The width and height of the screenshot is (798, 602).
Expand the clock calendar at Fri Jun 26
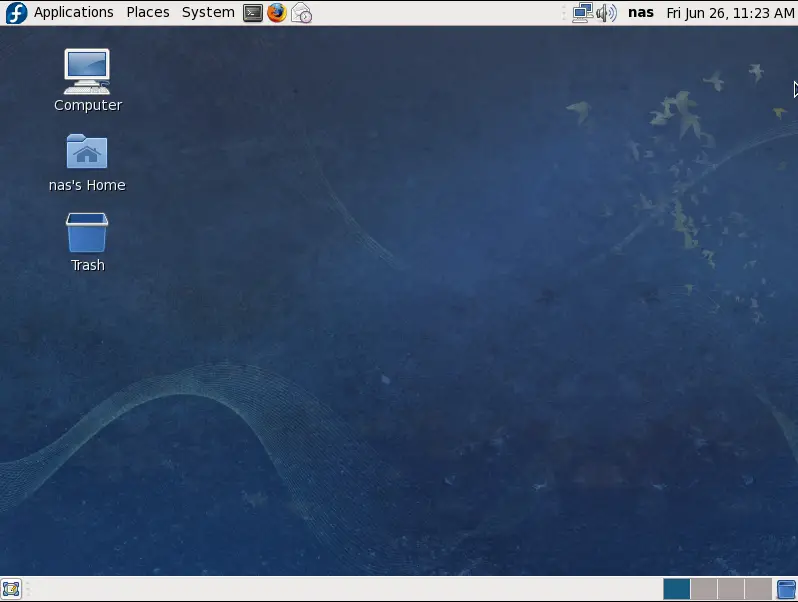730,13
